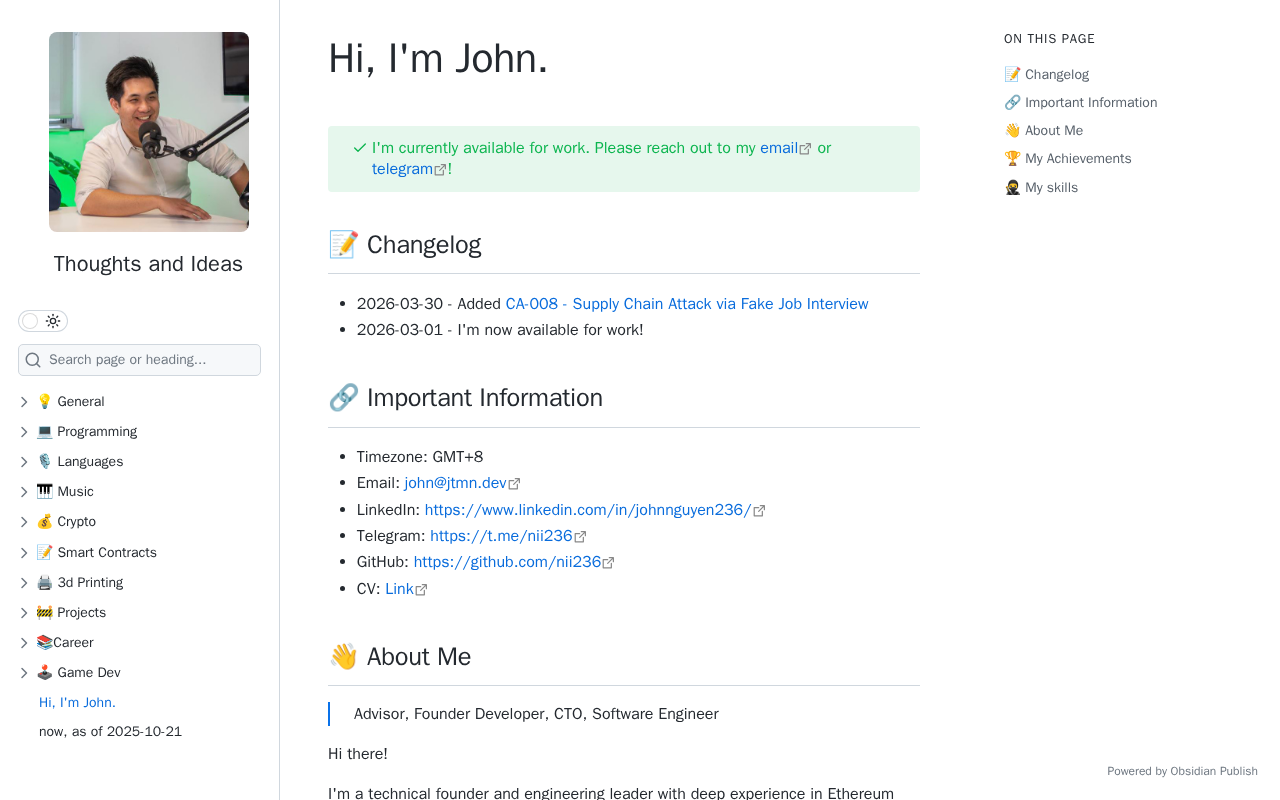The height and width of the screenshot is (800, 1280).
Task: Click the books icon beside Career
Action: click(x=44, y=643)
